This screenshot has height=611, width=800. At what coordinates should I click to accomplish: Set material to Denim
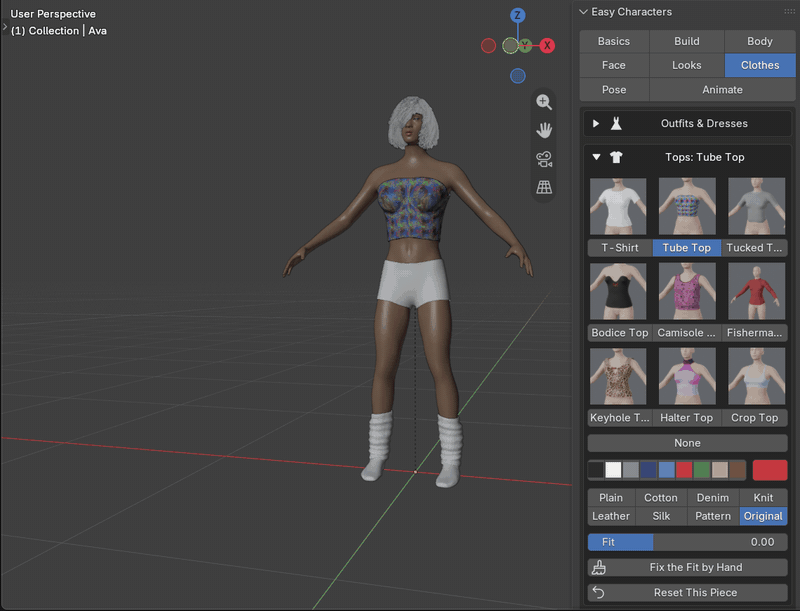713,498
